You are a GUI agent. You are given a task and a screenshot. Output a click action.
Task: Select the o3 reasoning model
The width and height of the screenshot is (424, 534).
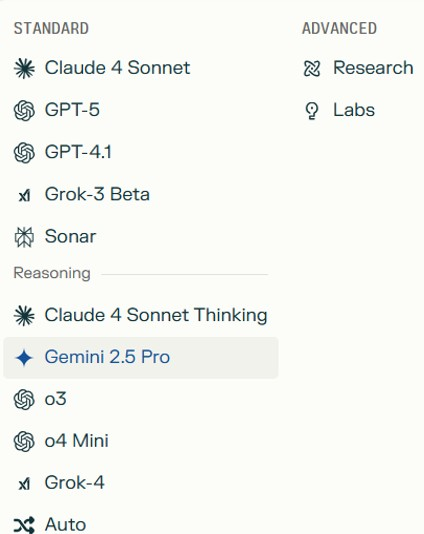point(141,399)
